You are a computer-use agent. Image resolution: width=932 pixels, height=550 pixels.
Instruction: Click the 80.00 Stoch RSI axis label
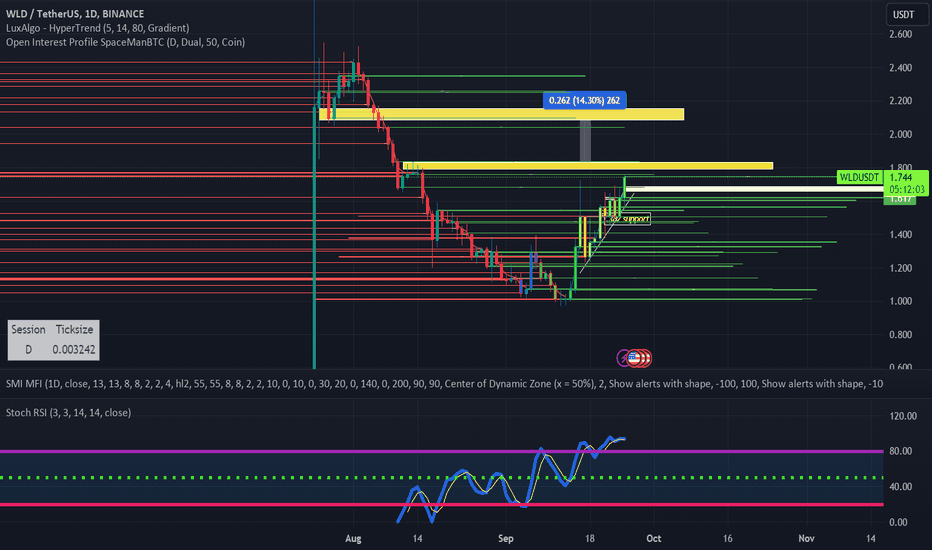(x=900, y=451)
